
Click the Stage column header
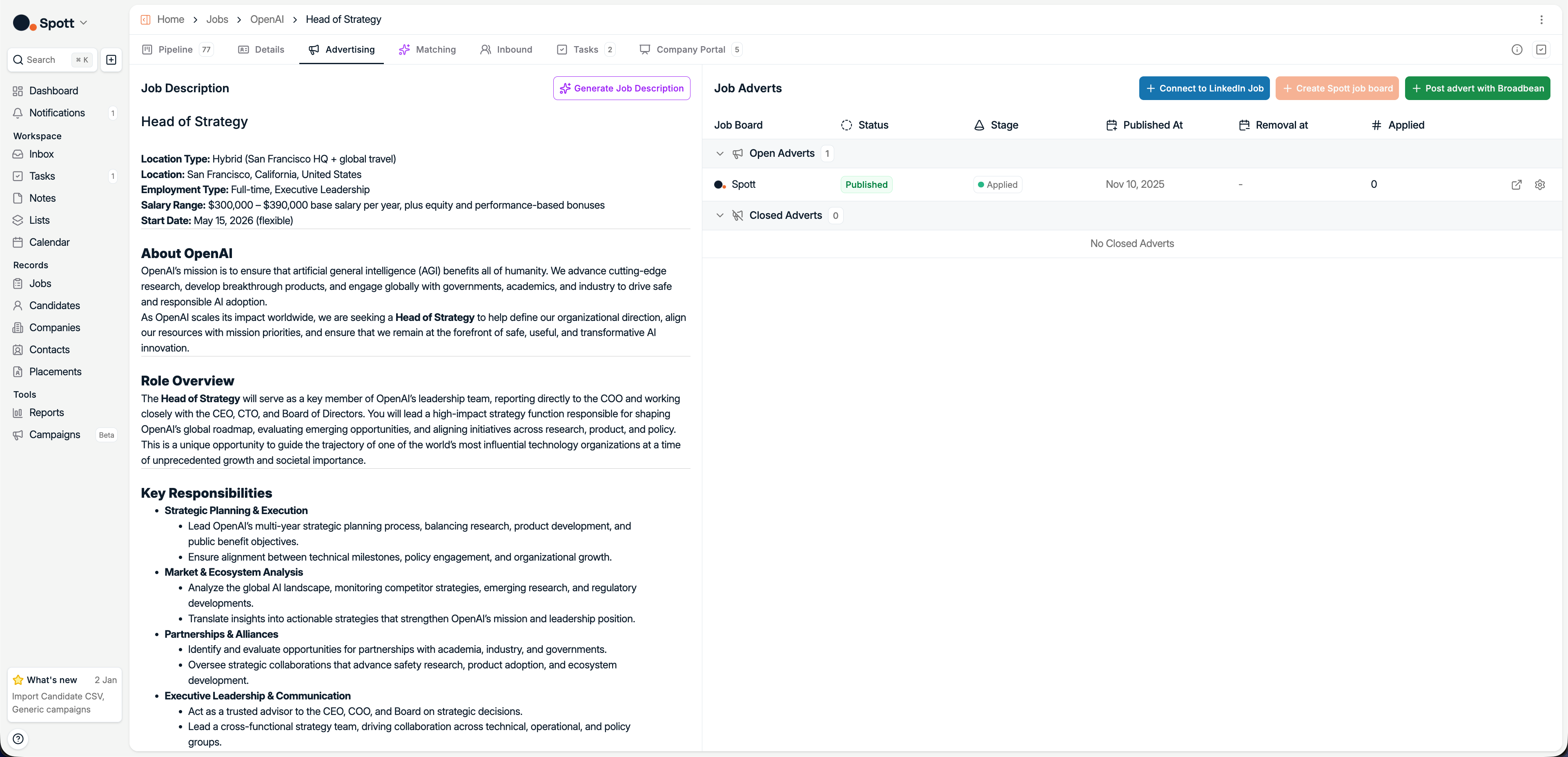(x=996, y=125)
